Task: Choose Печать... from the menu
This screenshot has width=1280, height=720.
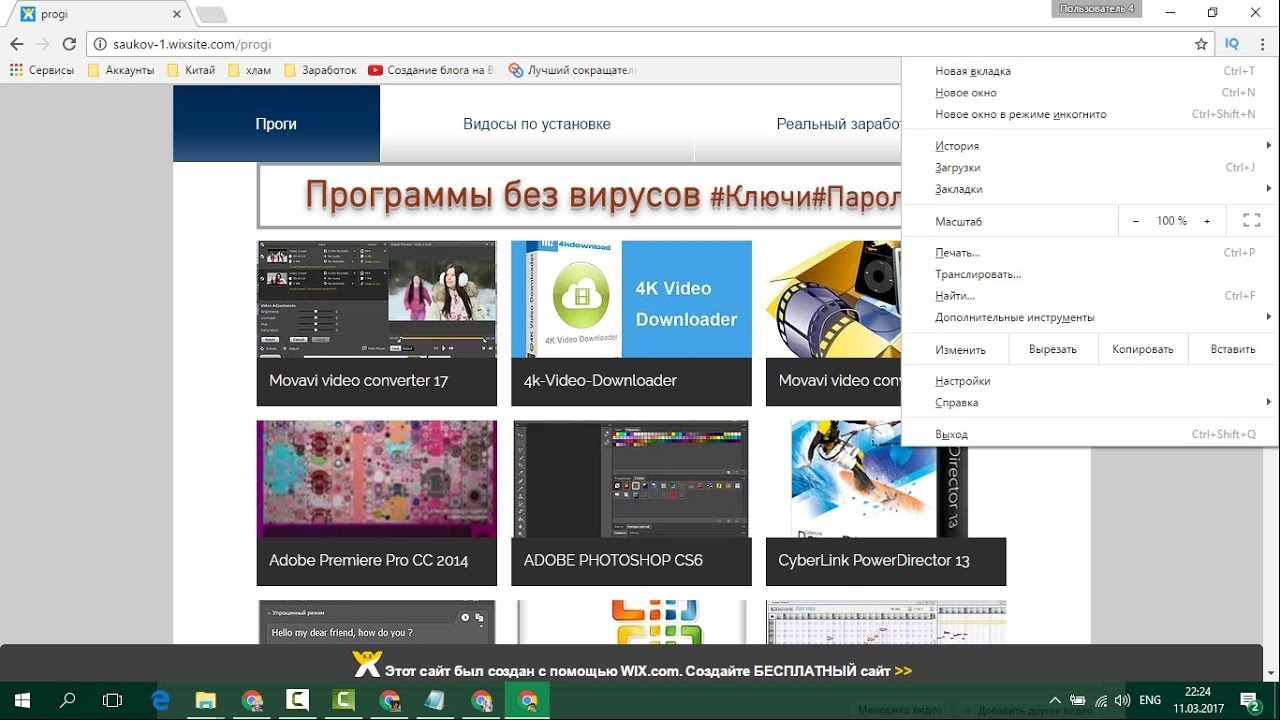Action: [1090, 253]
